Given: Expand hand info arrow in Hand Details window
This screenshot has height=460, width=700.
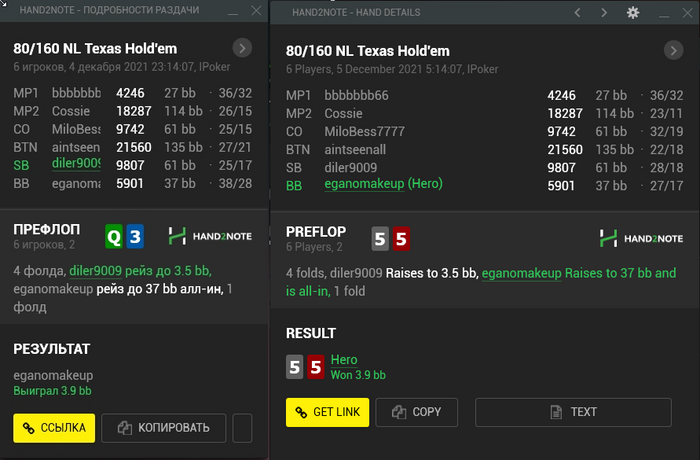Looking at the screenshot, I should tap(673, 50).
